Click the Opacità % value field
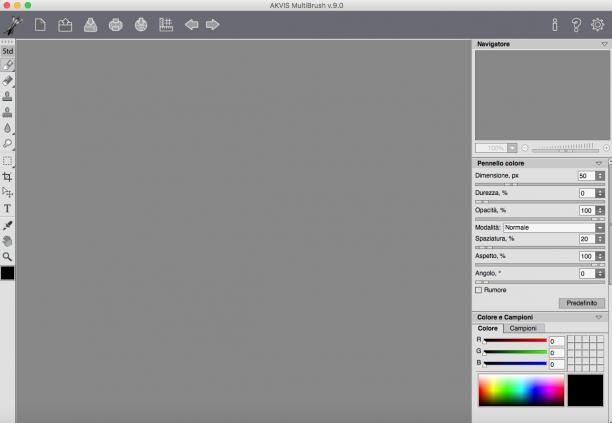This screenshot has height=423, width=612. (586, 210)
